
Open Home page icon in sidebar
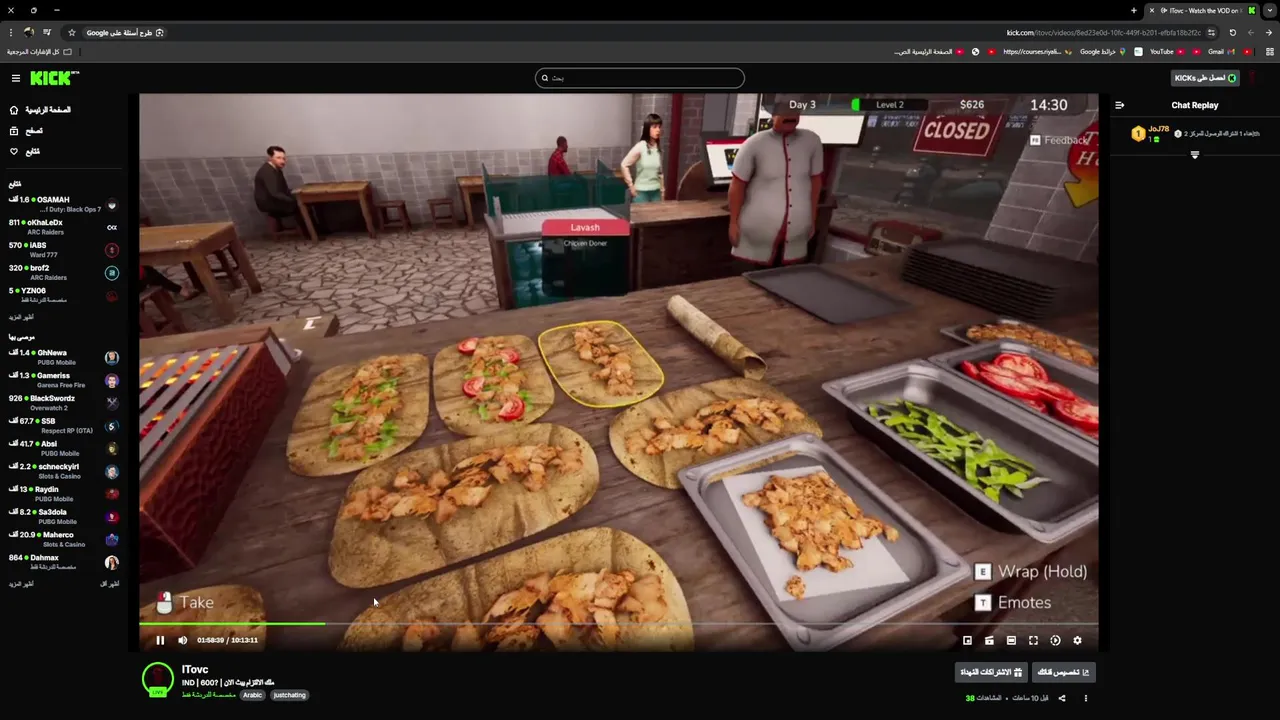click(14, 110)
